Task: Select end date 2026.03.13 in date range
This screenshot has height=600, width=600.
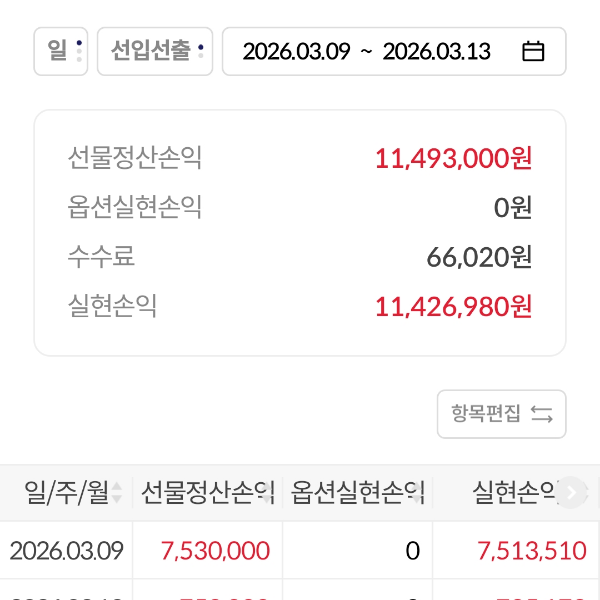Action: [x=436, y=52]
